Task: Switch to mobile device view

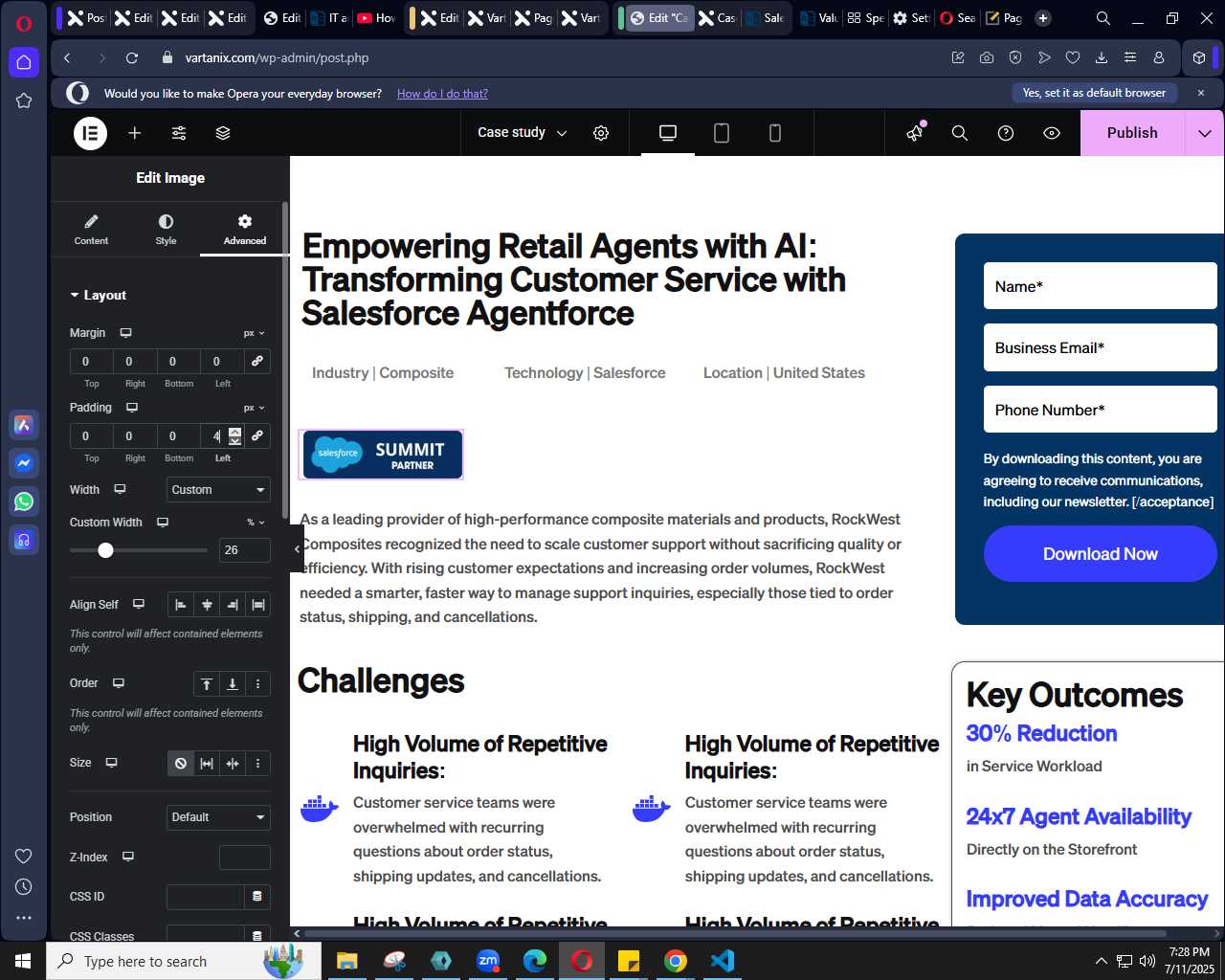Action: click(775, 133)
